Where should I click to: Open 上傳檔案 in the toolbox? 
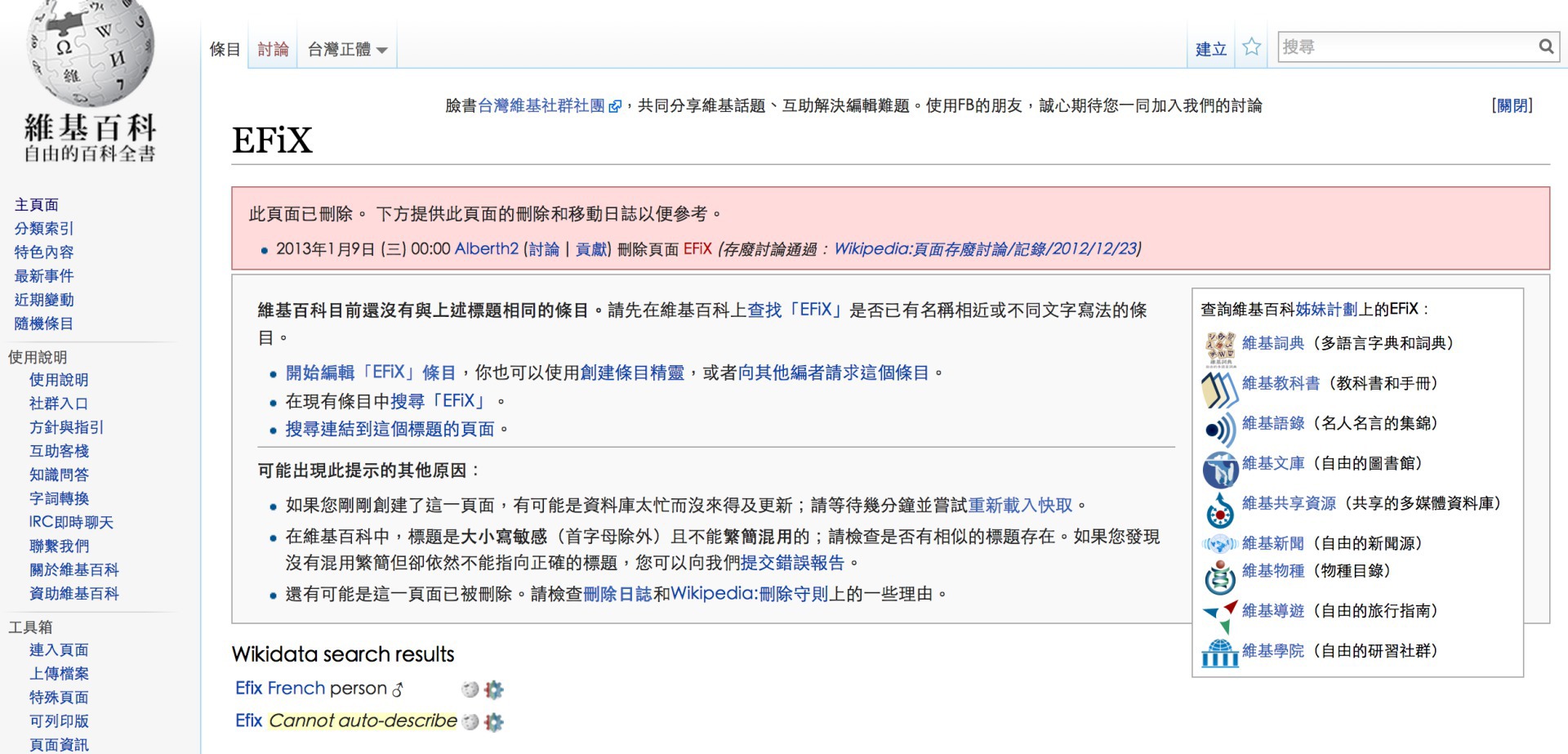59,673
